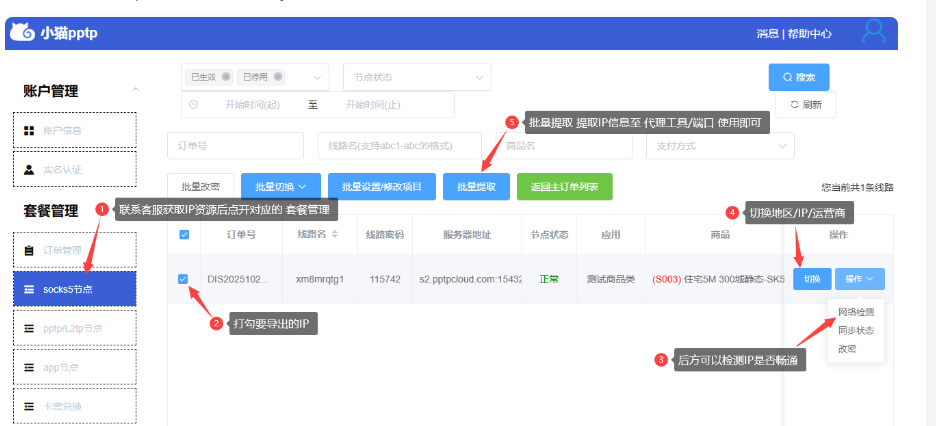Viewport: 936px width, 426px height.
Task: Click the 开始时间(止) date field
Action: (373, 104)
